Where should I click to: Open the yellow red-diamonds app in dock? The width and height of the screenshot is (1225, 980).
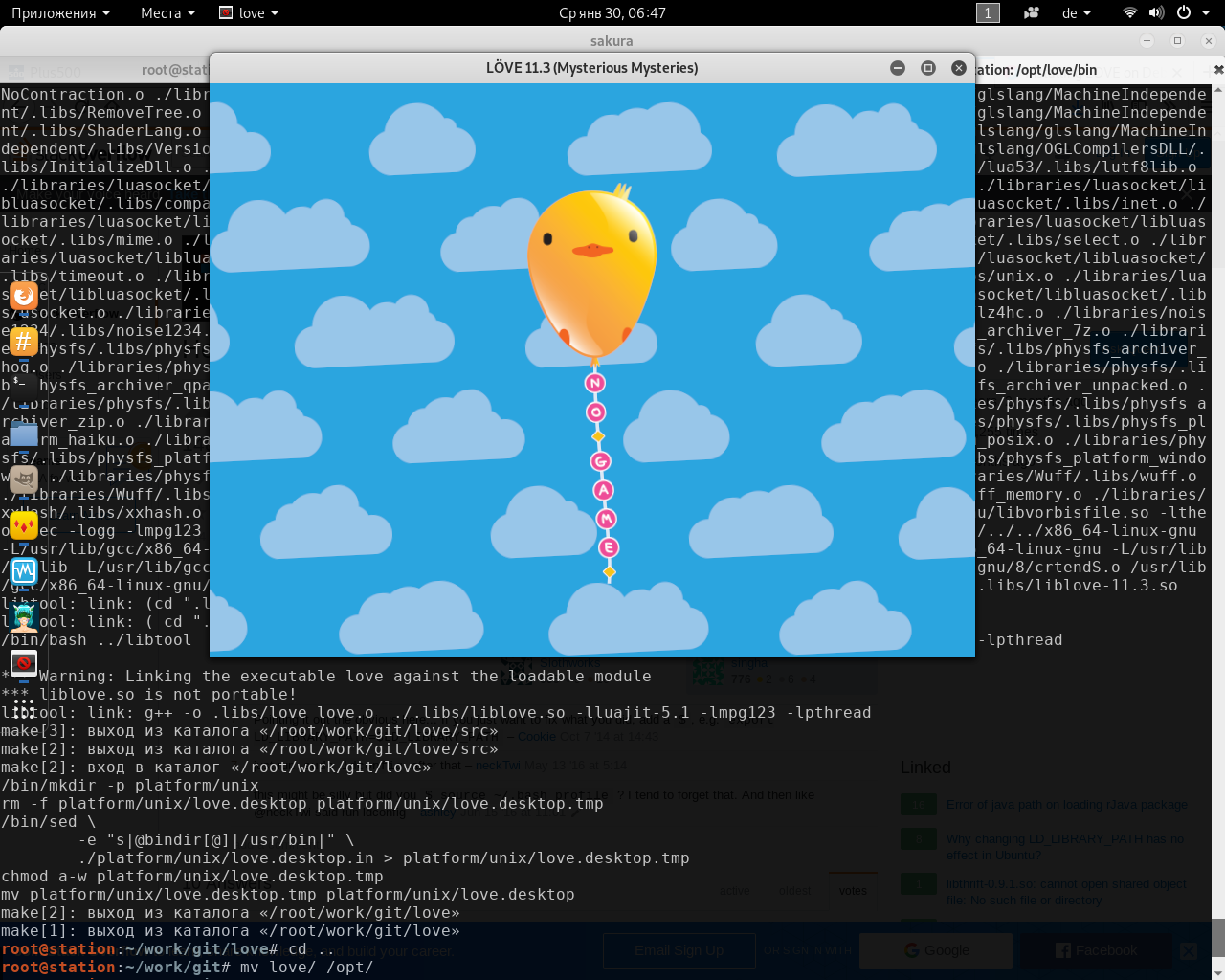pos(24,525)
